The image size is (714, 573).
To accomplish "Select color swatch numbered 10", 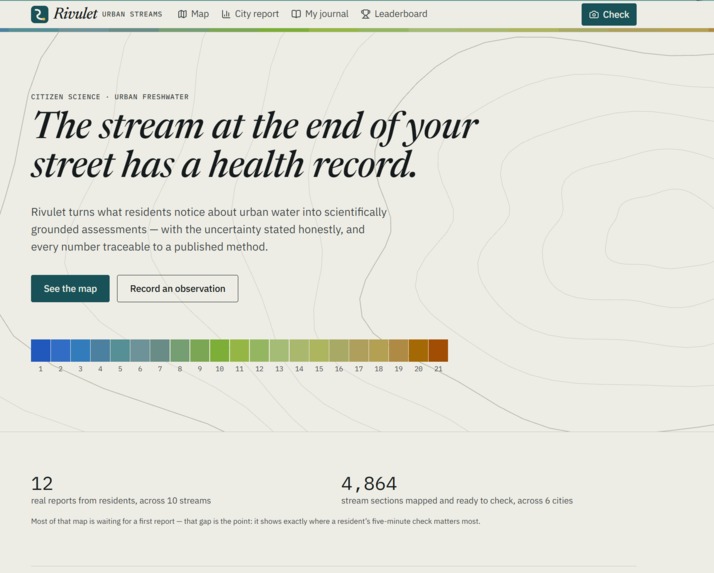I will 219,350.
